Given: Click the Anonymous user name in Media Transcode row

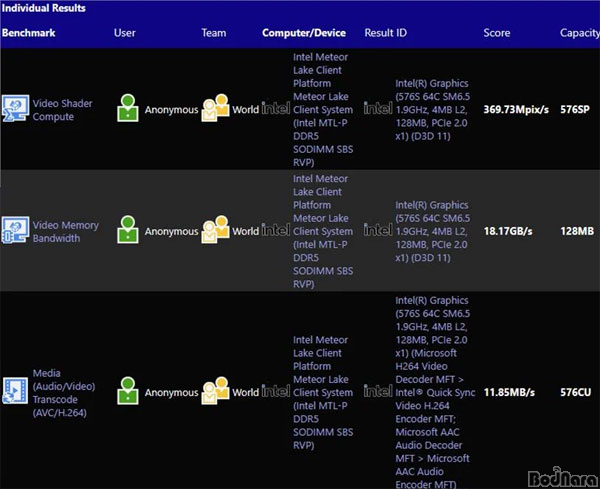Looking at the screenshot, I should coord(171,393).
